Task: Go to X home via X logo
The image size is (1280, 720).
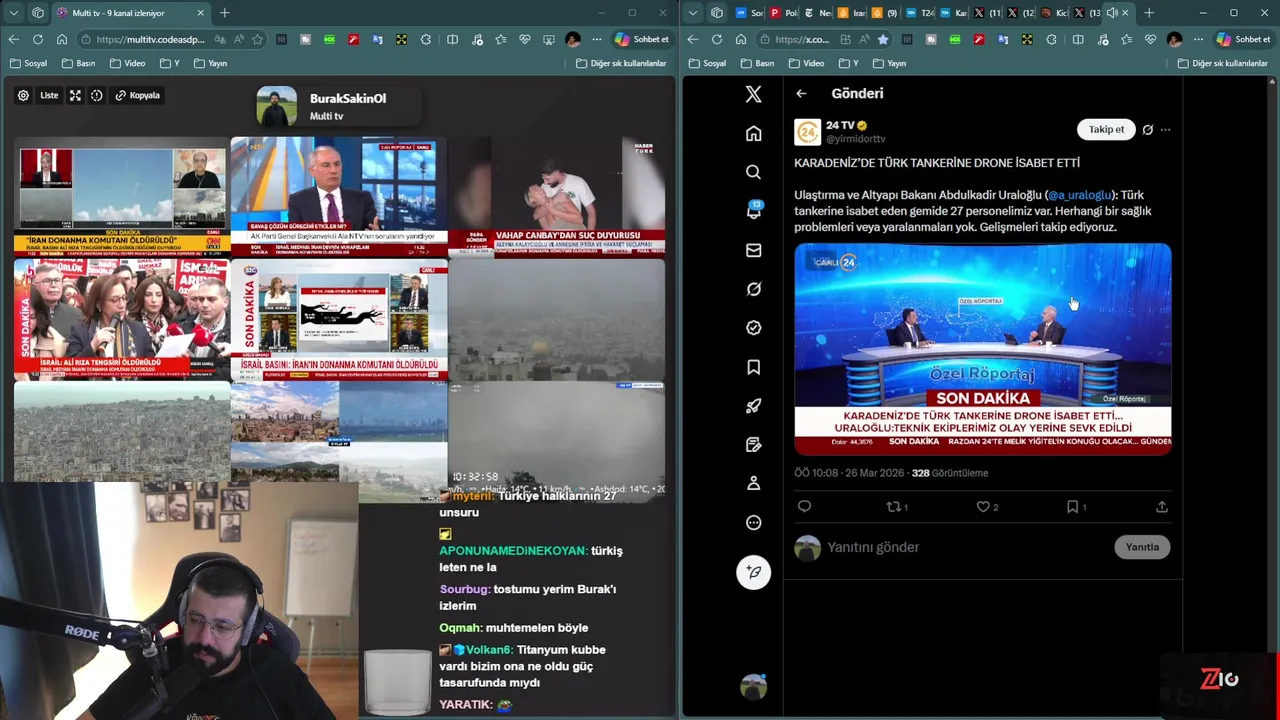Action: coord(753,94)
